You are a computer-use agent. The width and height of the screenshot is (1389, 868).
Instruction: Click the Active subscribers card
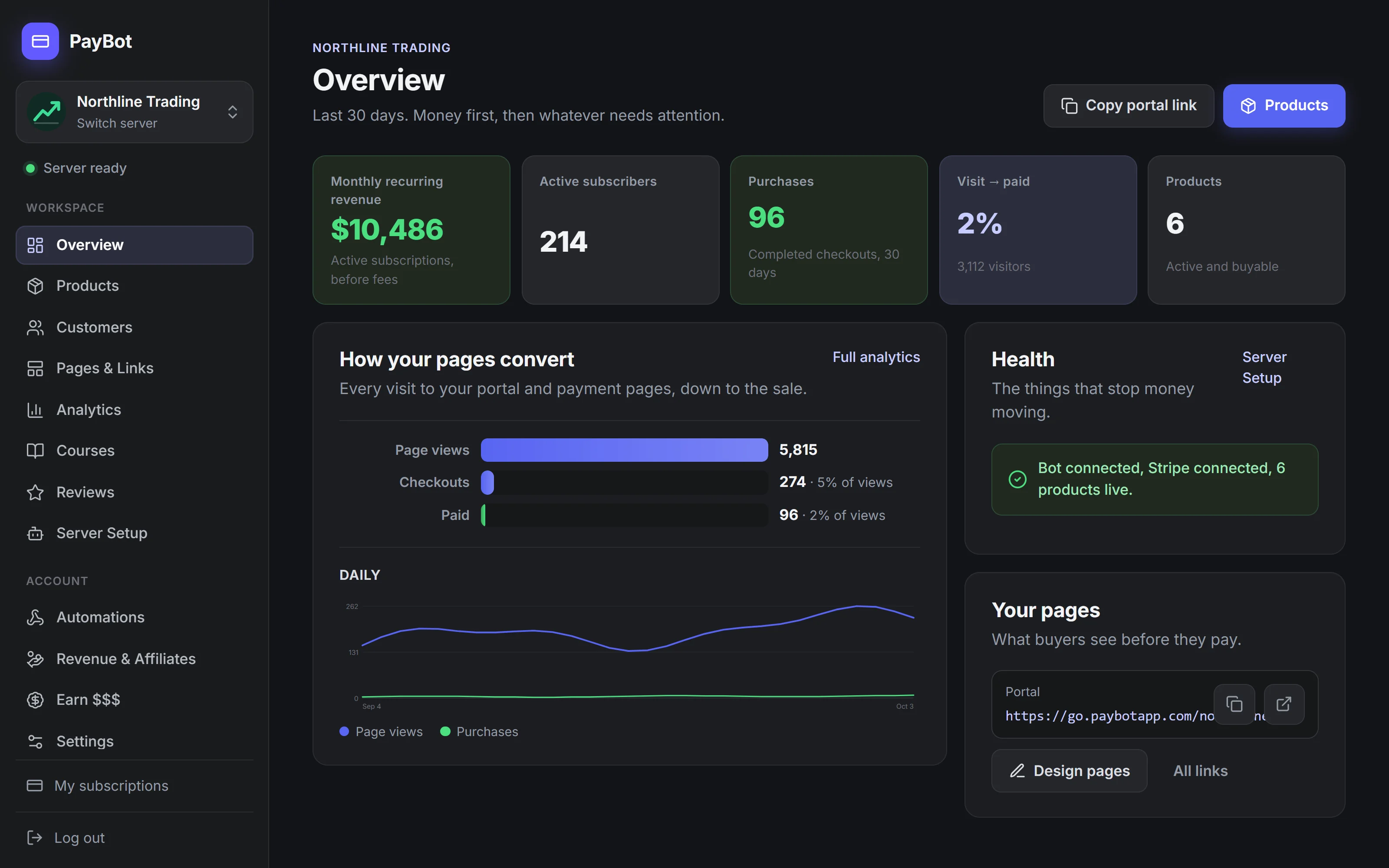[620, 230]
